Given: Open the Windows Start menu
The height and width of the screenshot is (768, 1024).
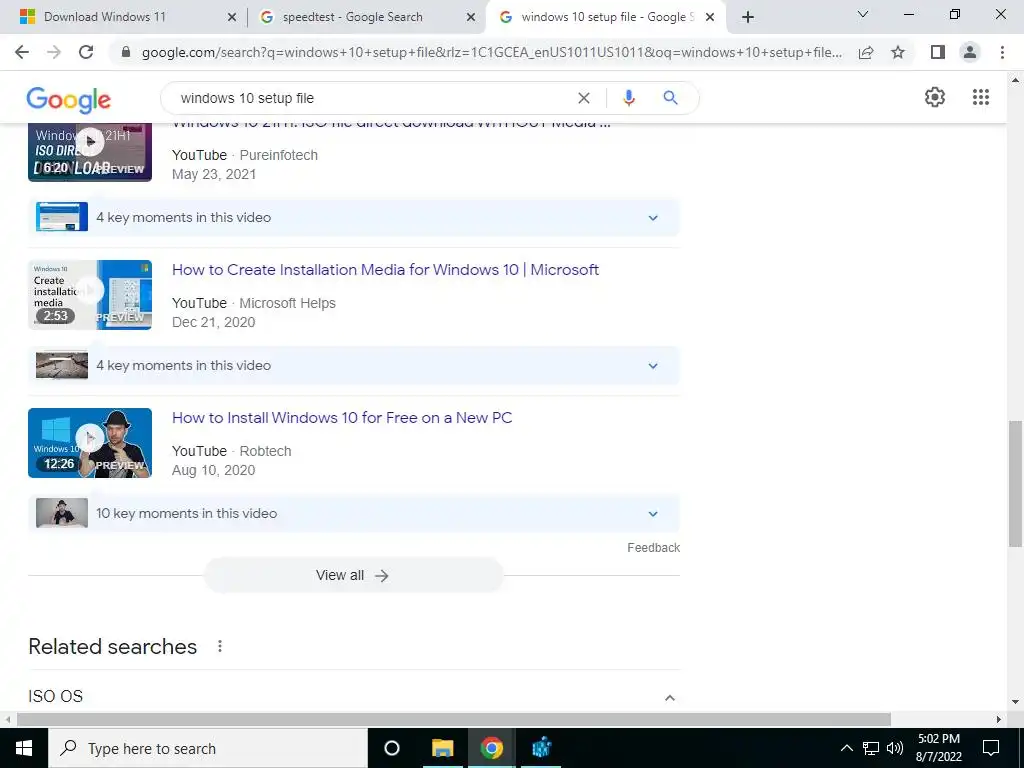Looking at the screenshot, I should (x=24, y=748).
